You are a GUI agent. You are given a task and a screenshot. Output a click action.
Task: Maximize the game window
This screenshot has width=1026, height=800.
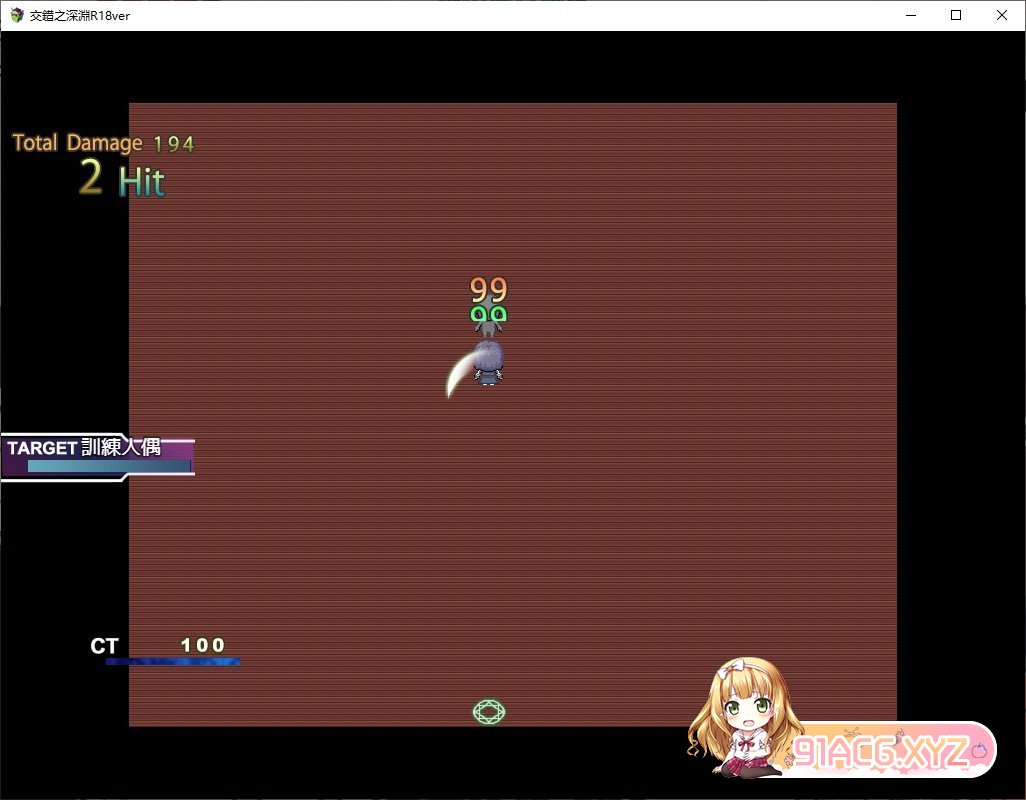pyautogui.click(x=956, y=15)
